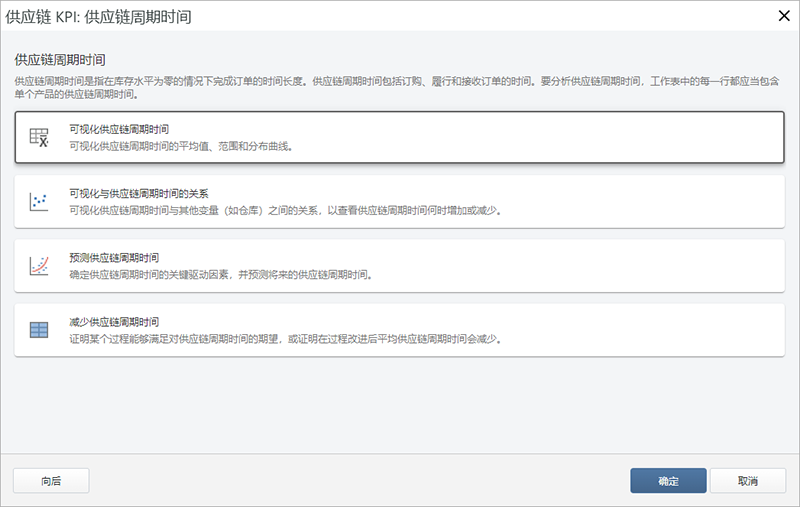Select the 可视化供应链周期时间 option title

point(118,130)
